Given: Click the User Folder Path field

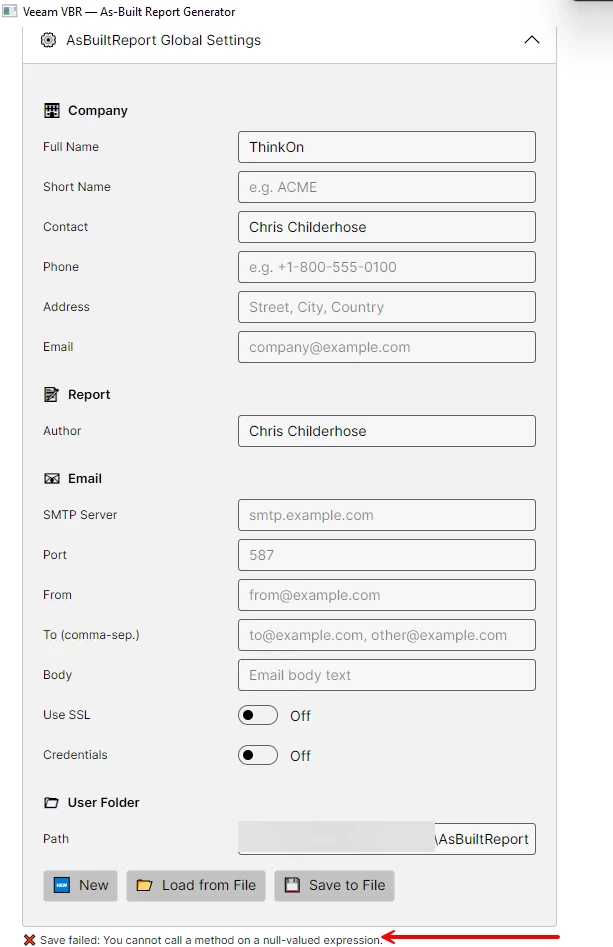Looking at the screenshot, I should [386, 839].
